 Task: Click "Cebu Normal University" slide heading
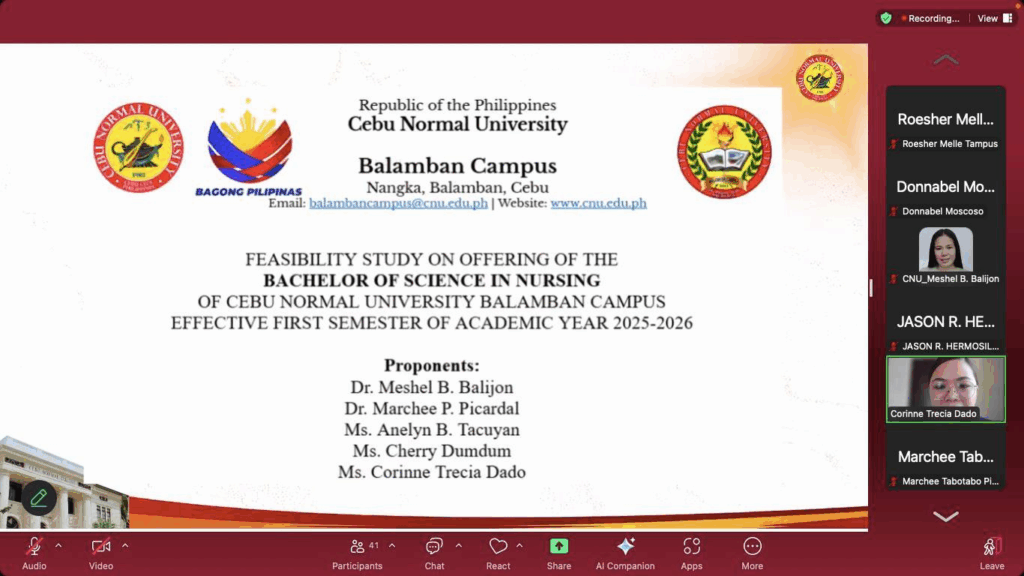(x=457, y=124)
